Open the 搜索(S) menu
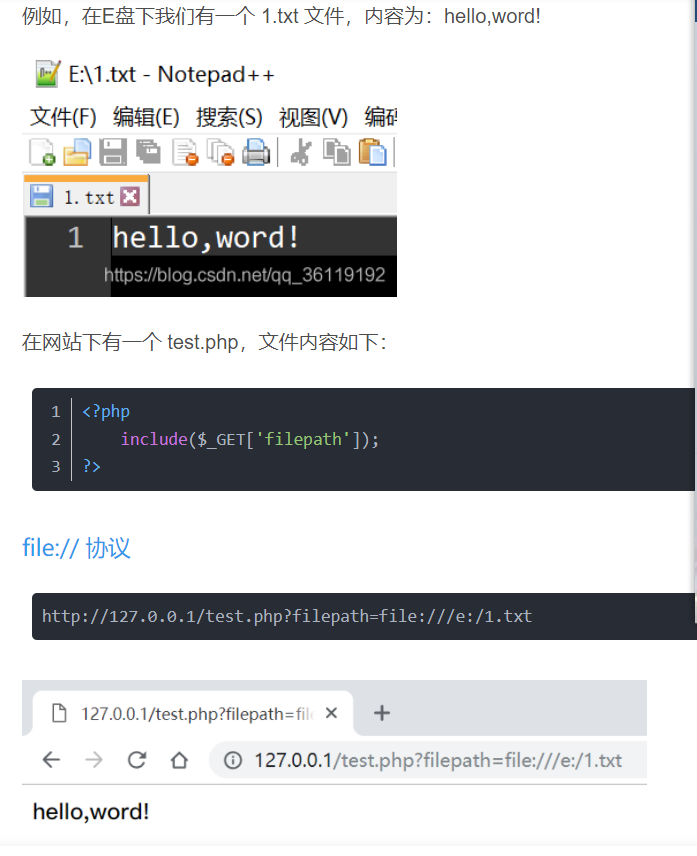The image size is (697, 856). tap(229, 117)
